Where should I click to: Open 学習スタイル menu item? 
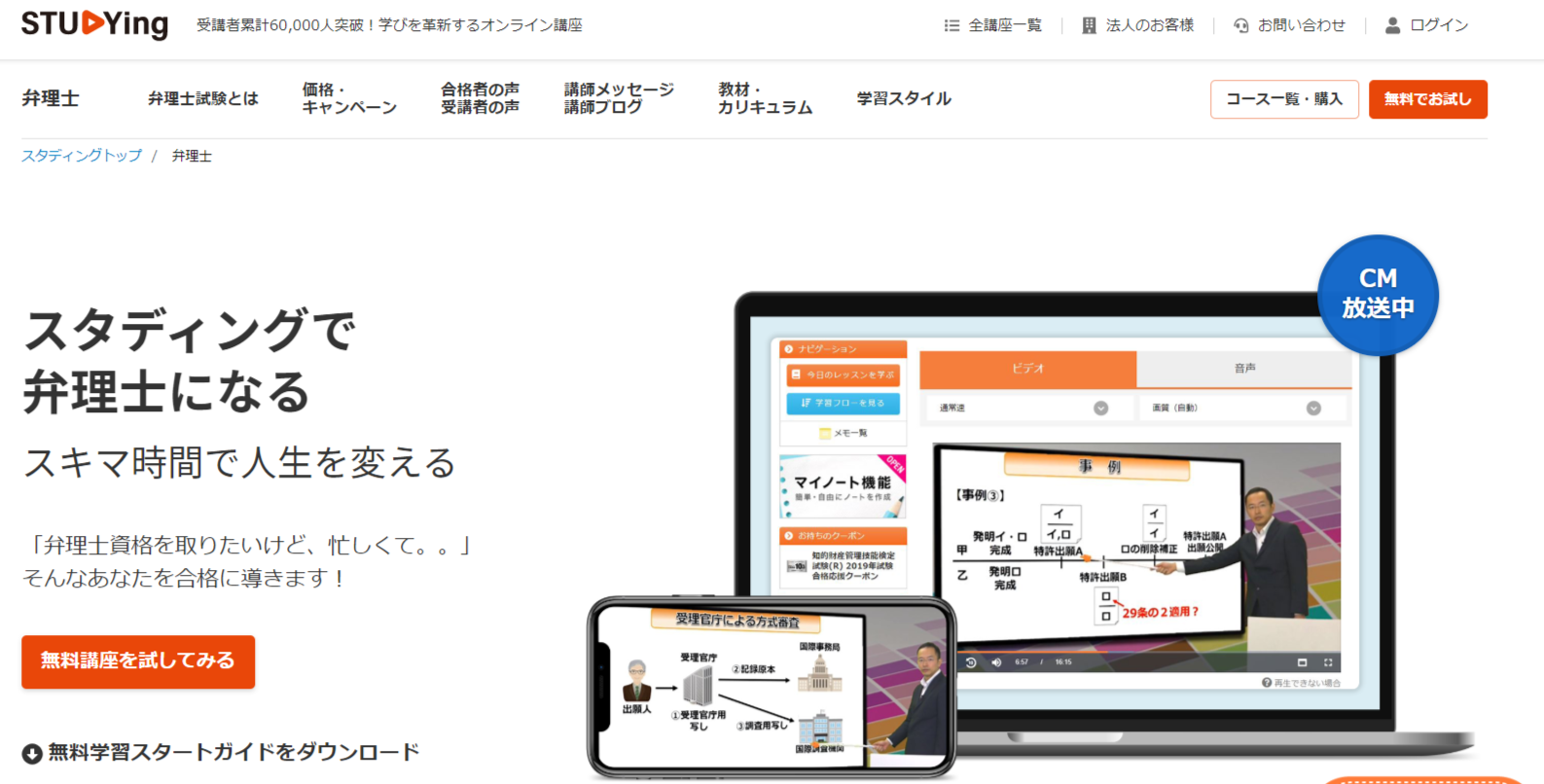904,98
